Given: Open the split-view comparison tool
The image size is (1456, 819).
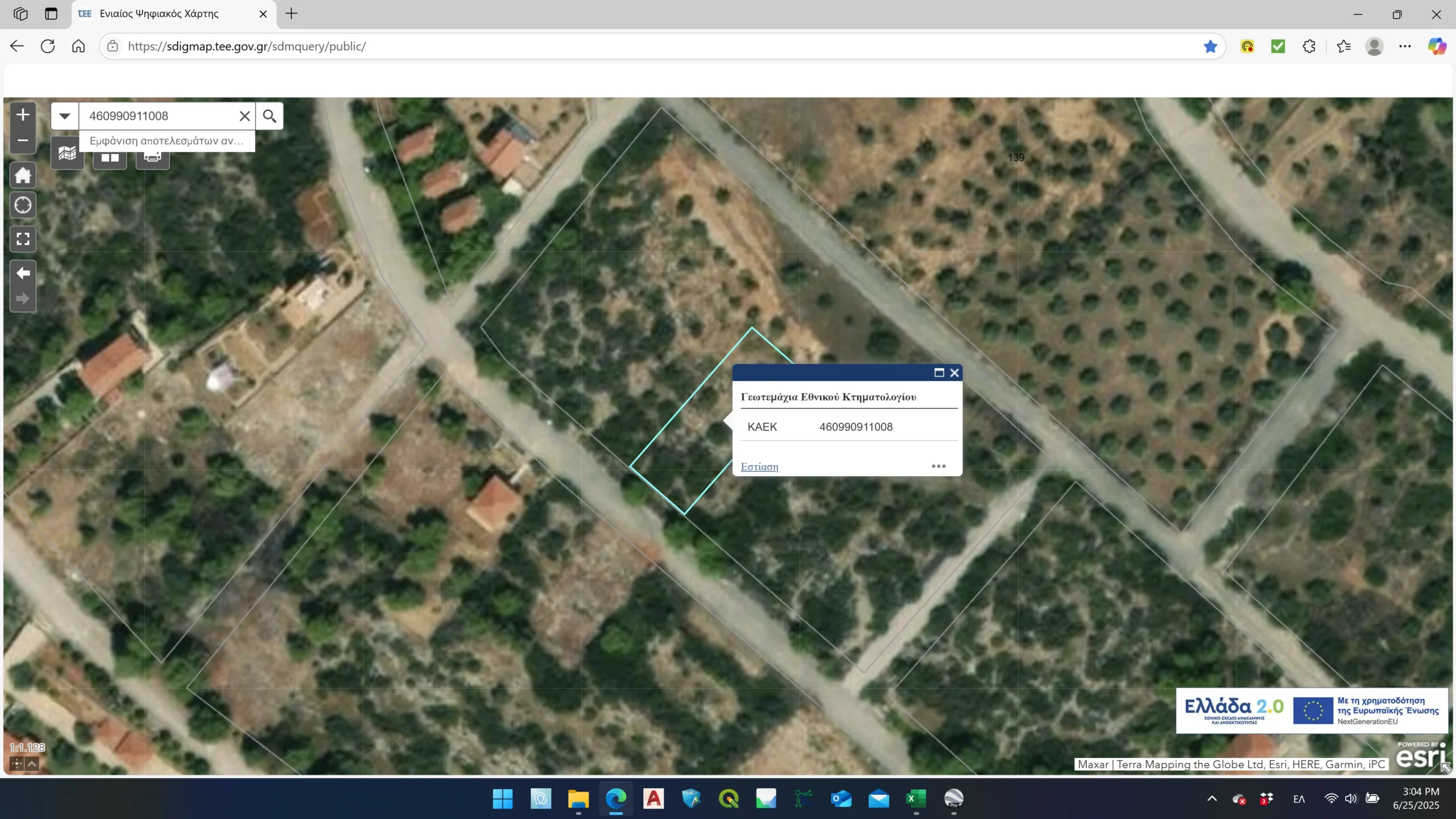Looking at the screenshot, I should 109,156.
